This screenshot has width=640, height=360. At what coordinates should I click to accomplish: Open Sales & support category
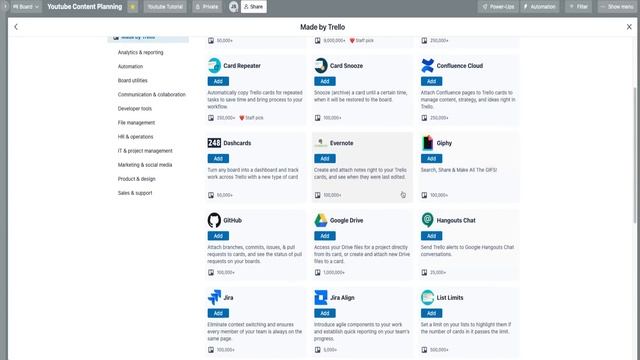pyautogui.click(x=135, y=193)
